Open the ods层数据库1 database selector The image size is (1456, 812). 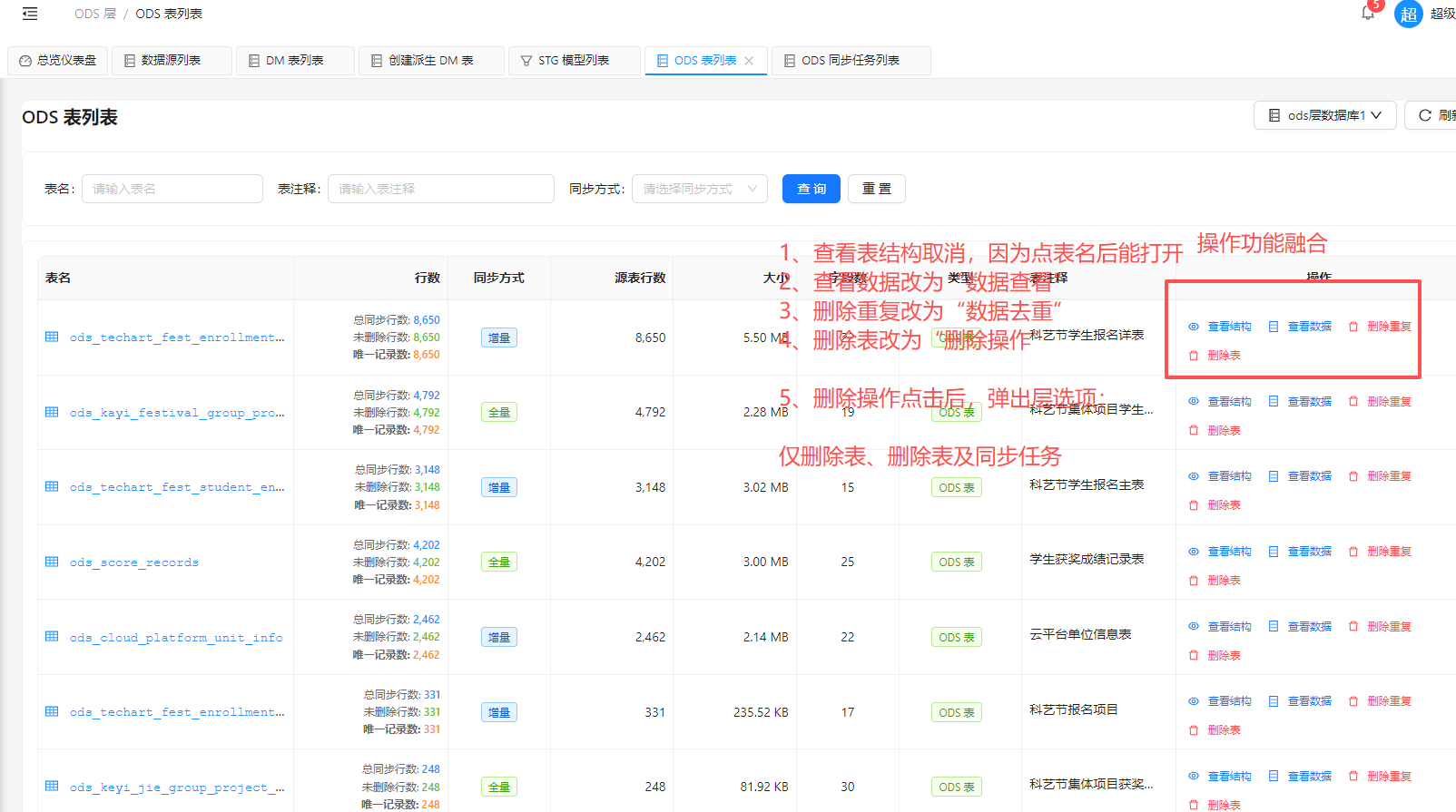[x=1324, y=115]
